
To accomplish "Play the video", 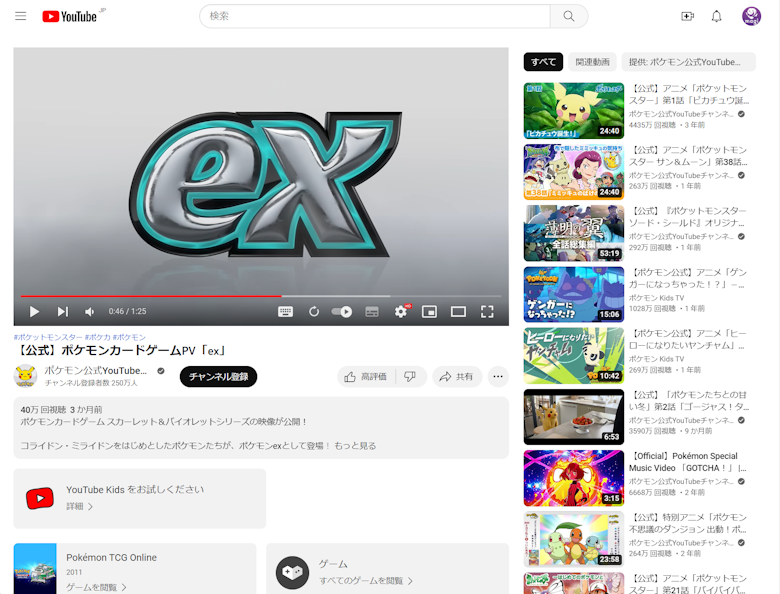I will point(34,312).
